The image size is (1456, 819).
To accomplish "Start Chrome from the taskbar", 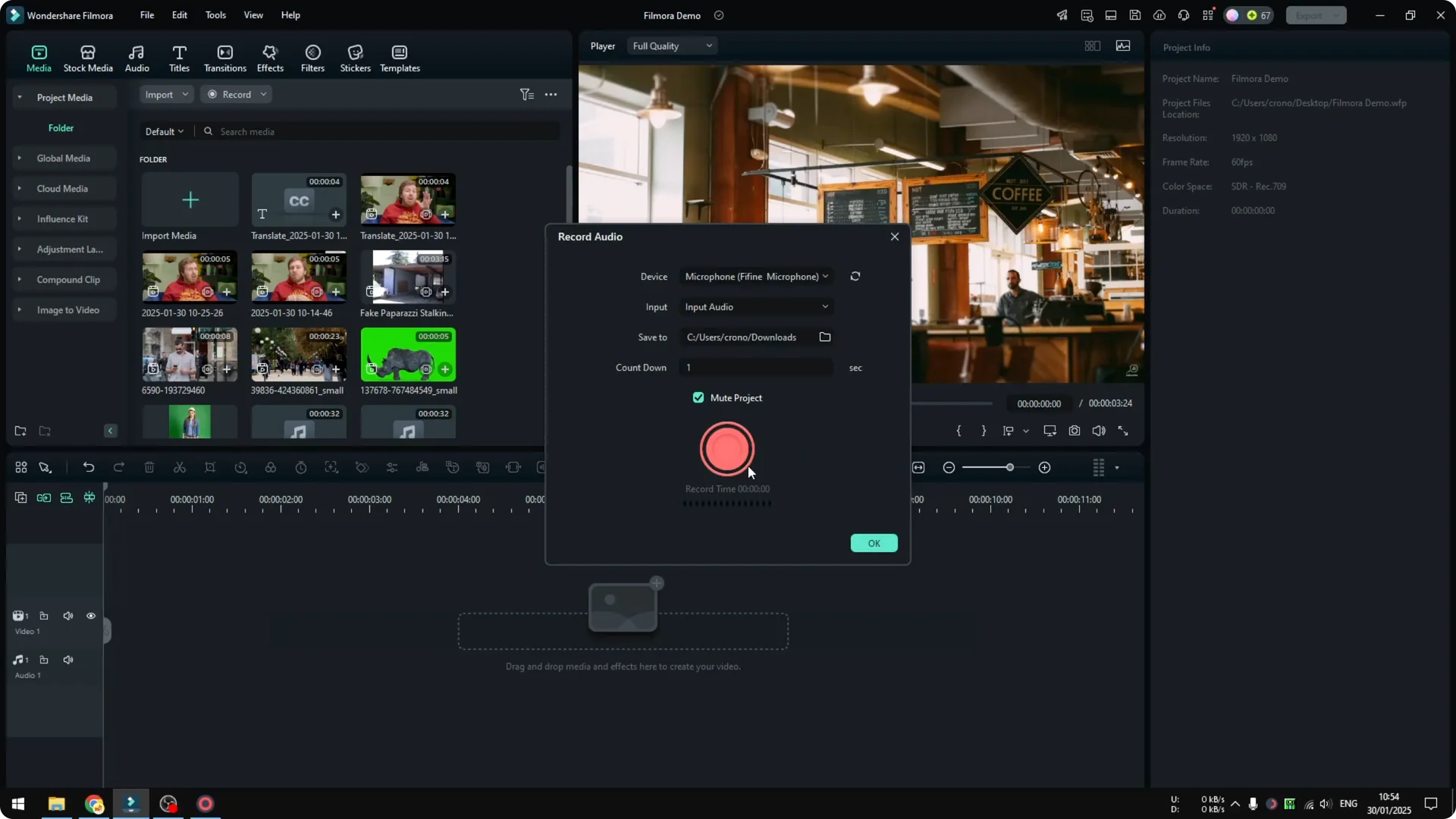I will coord(93,804).
